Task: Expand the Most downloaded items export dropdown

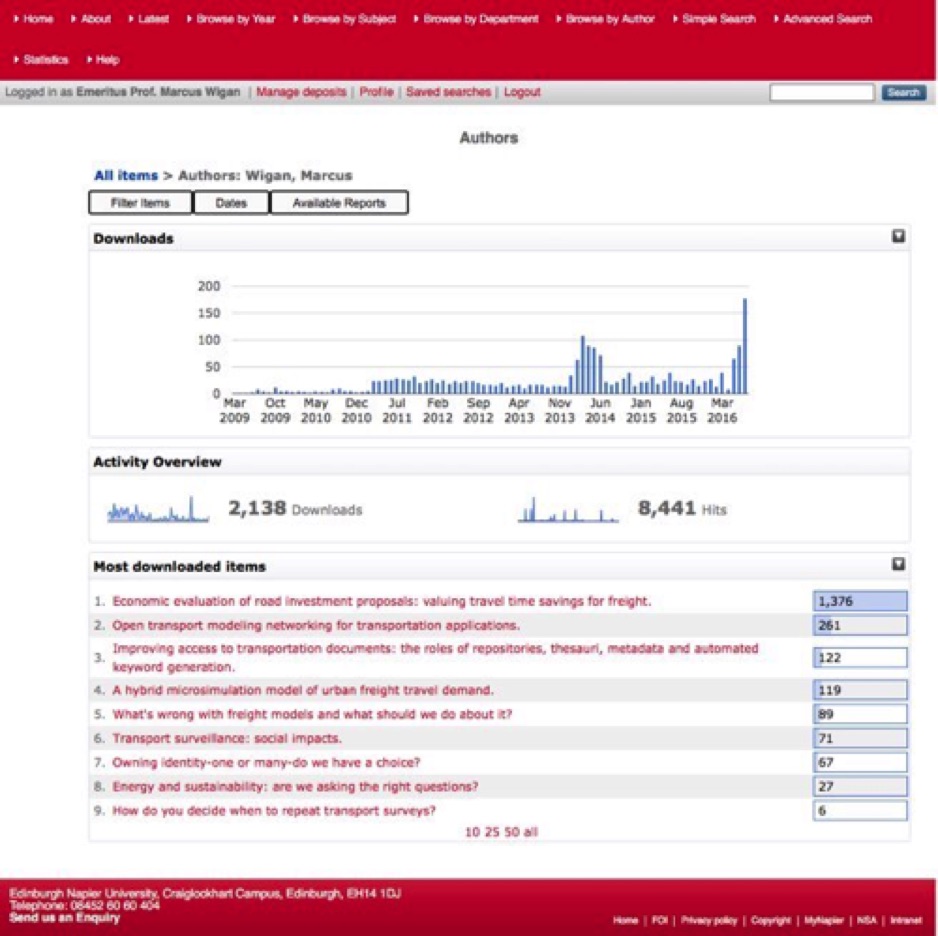Action: 897,564
